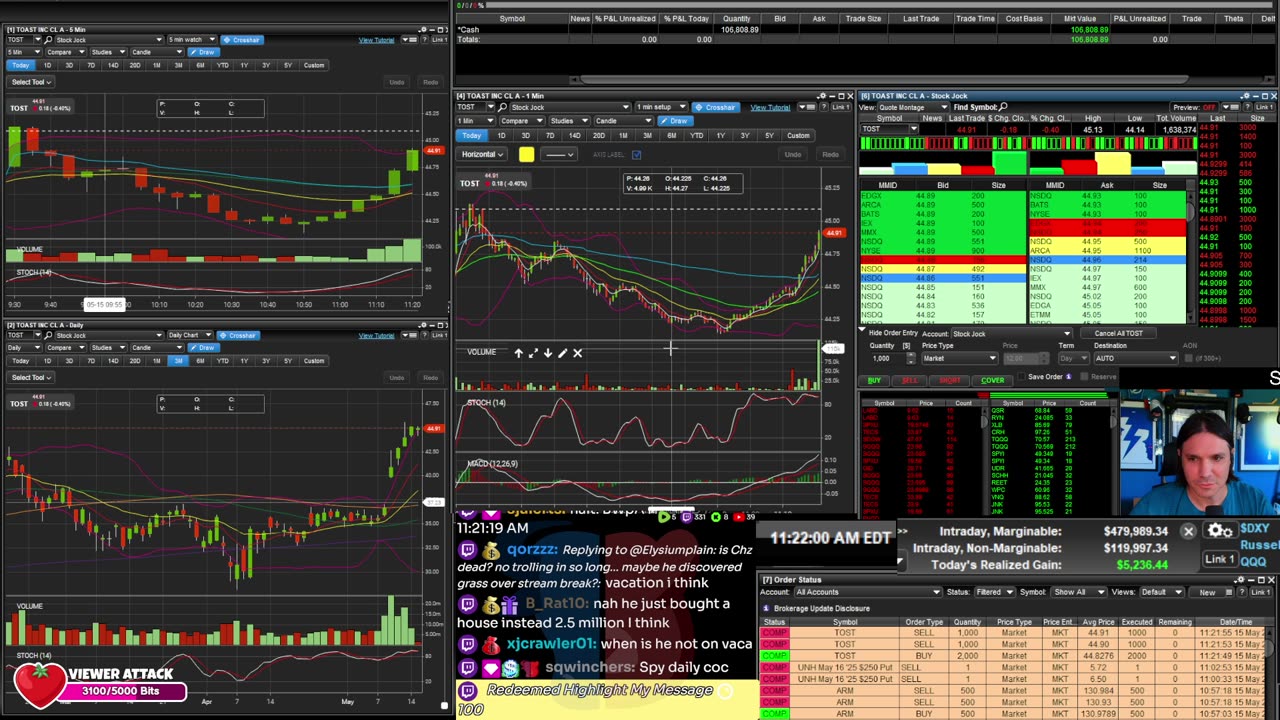The height and width of the screenshot is (720, 1280).
Task: Click the Viewer Attack tomato icon
Action: 40,685
